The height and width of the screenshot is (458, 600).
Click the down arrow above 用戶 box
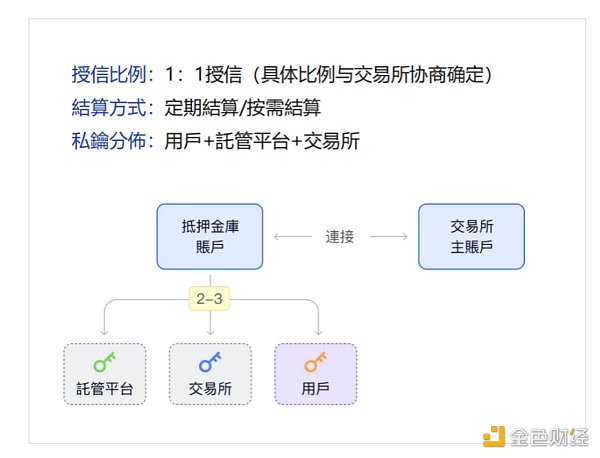(x=319, y=326)
